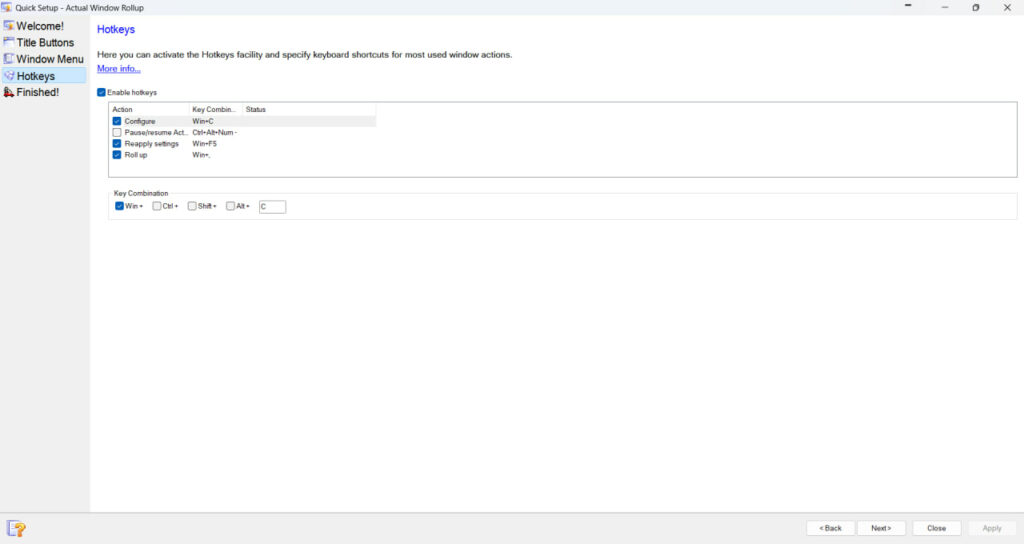The image size is (1024, 544).
Task: Jump to the Finished! page
Action: (x=37, y=93)
